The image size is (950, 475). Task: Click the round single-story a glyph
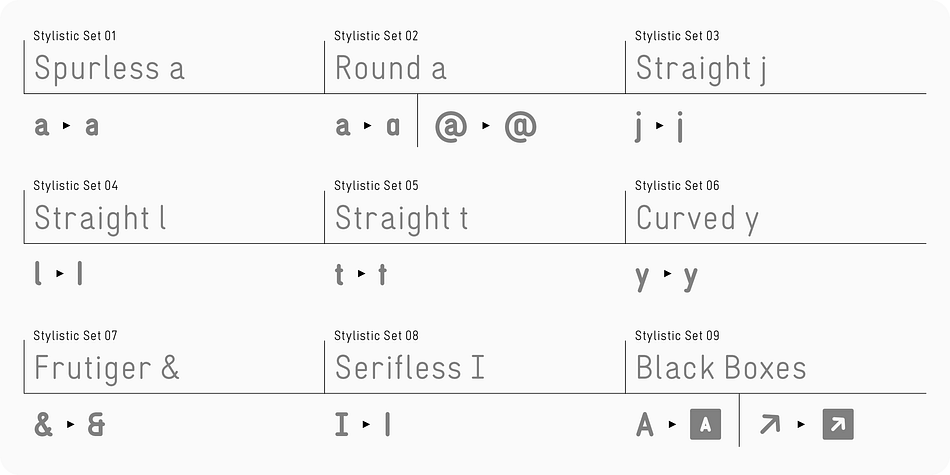393,127
